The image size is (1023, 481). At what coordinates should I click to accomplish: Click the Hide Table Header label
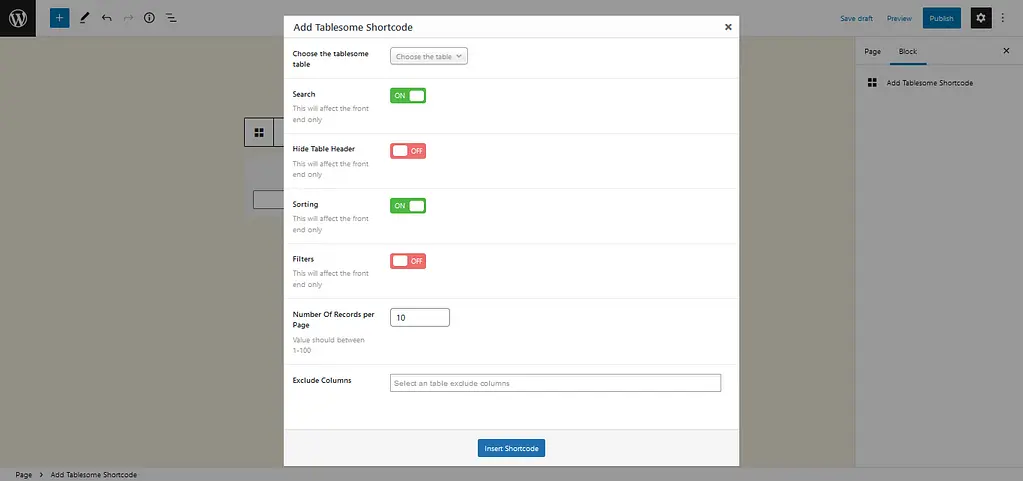pos(324,149)
